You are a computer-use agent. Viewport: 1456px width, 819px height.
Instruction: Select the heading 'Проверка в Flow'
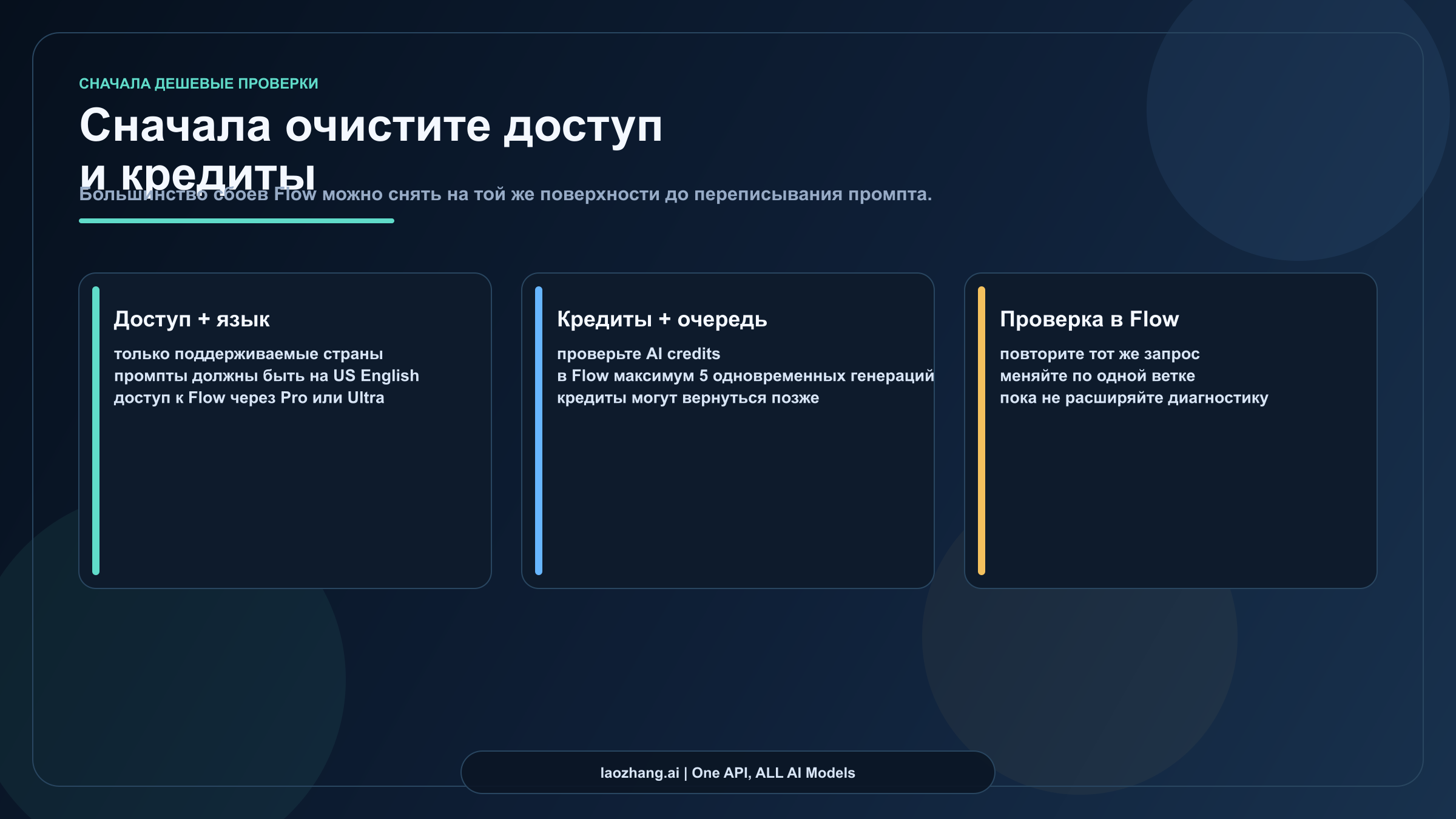coord(1089,319)
